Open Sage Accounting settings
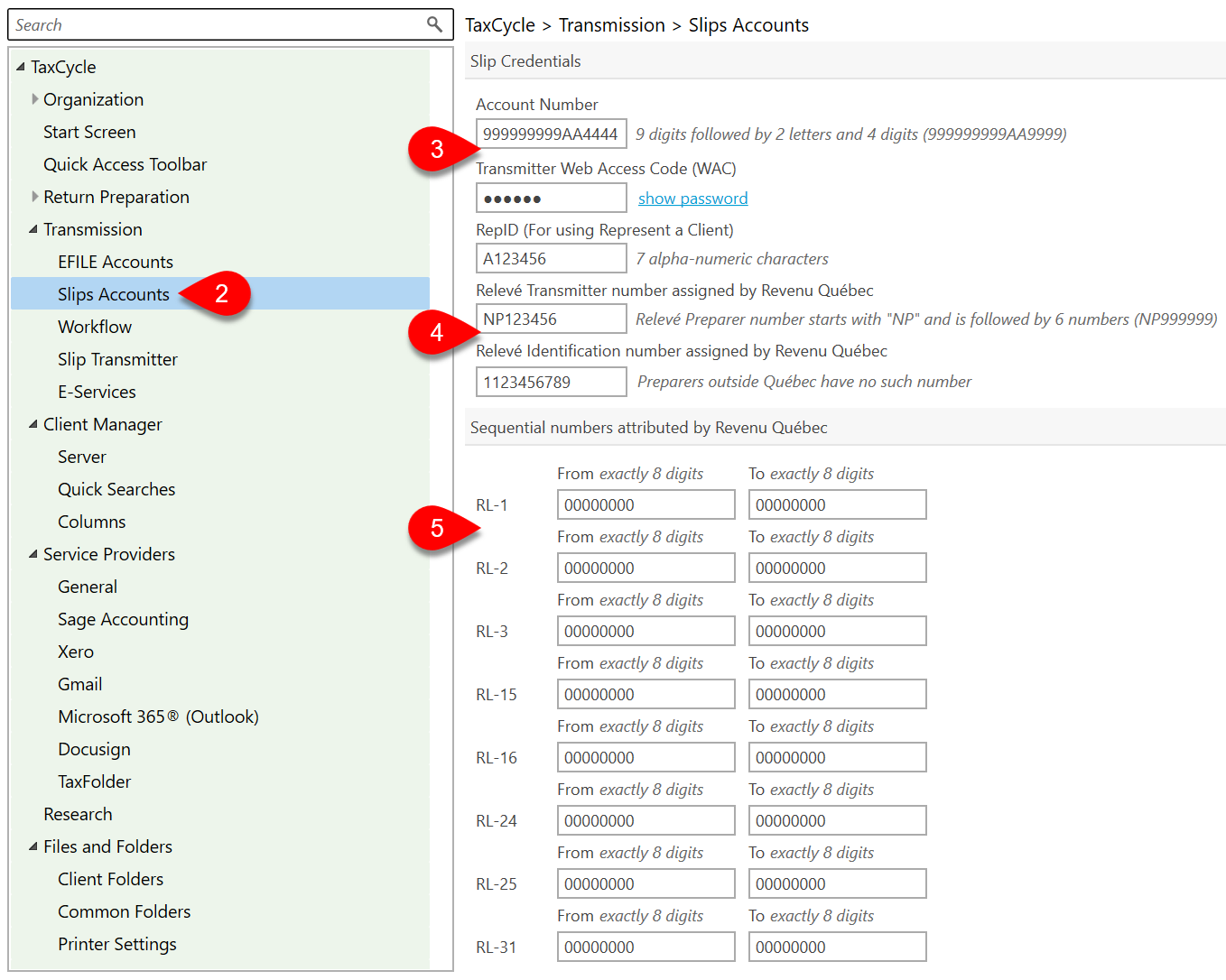 (x=123, y=619)
